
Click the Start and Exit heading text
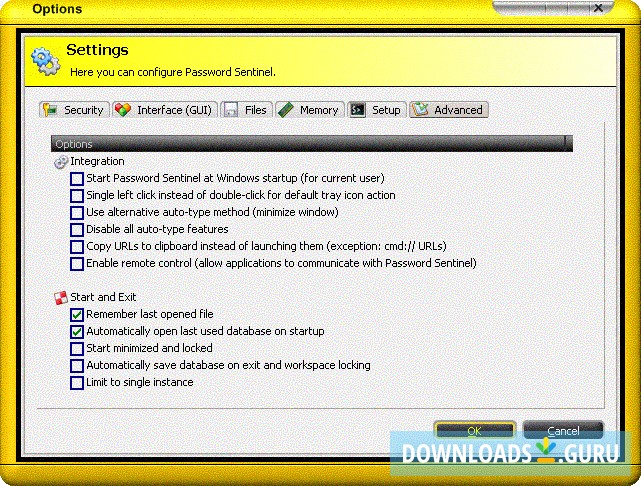coord(103,297)
